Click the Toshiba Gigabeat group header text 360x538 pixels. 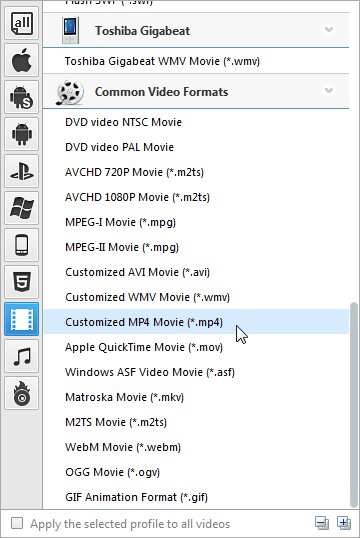tap(142, 31)
